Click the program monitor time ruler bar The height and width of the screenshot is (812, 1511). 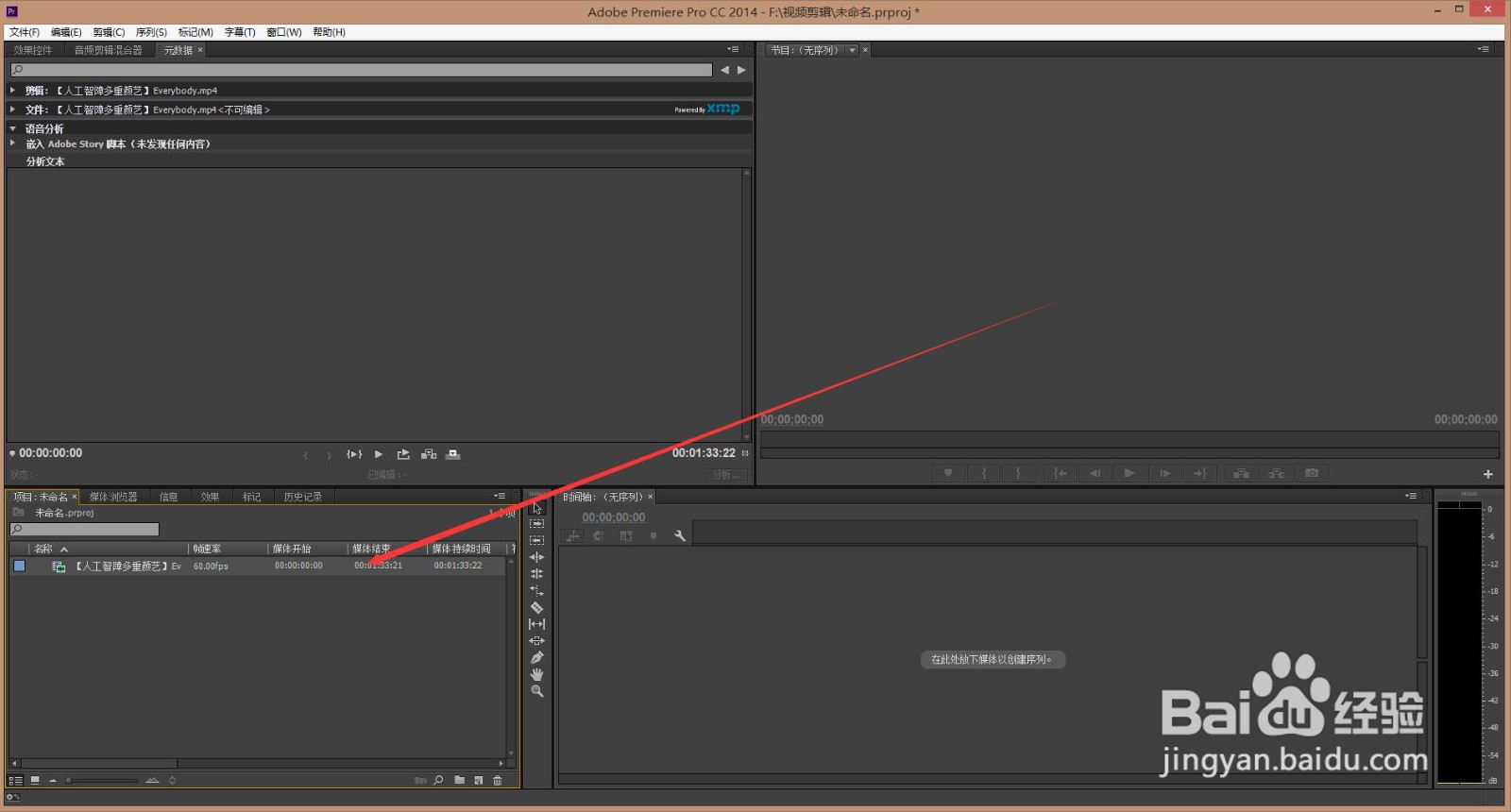point(1129,439)
